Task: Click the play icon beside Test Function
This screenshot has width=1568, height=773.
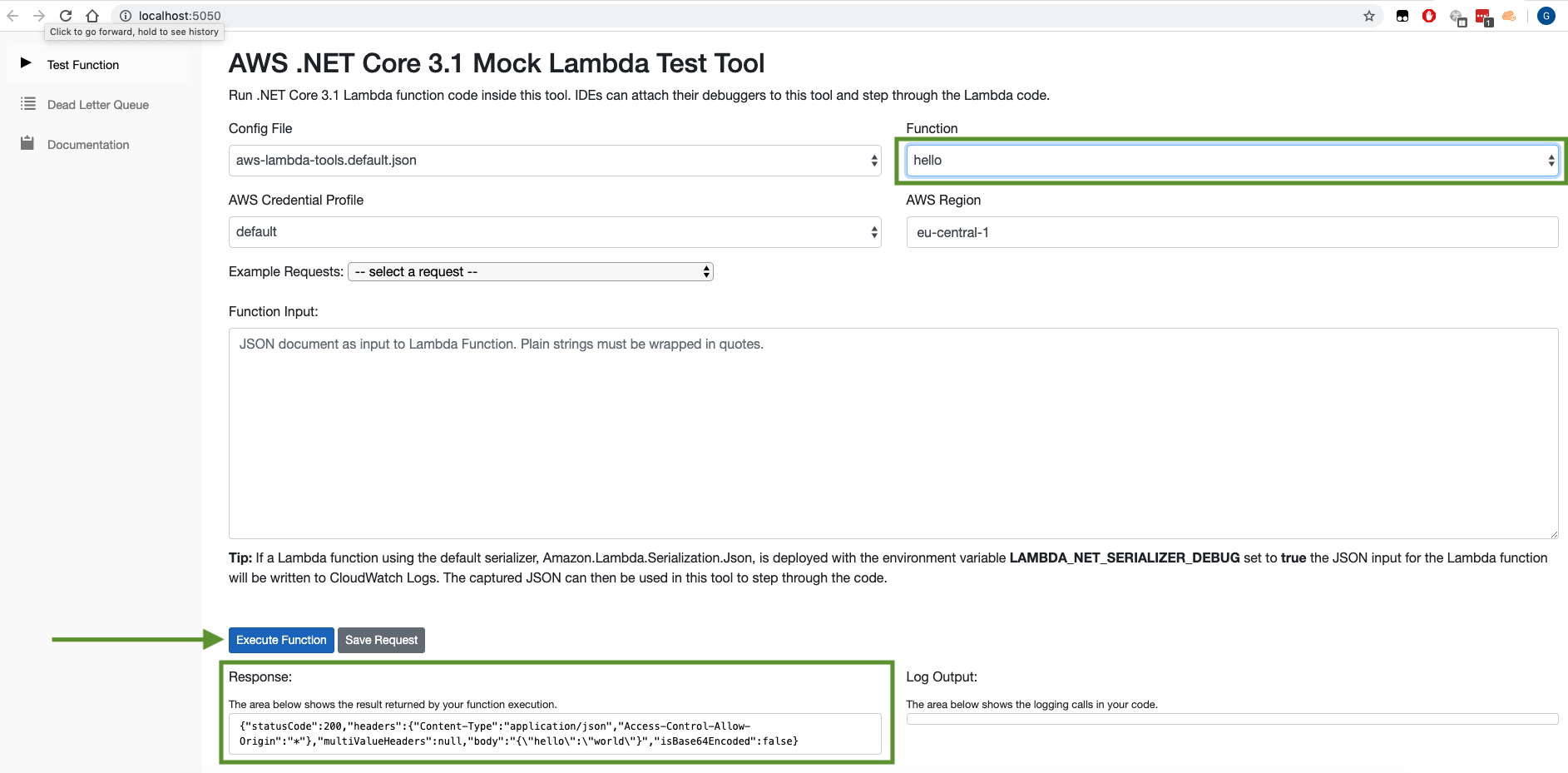Action: 26,62
